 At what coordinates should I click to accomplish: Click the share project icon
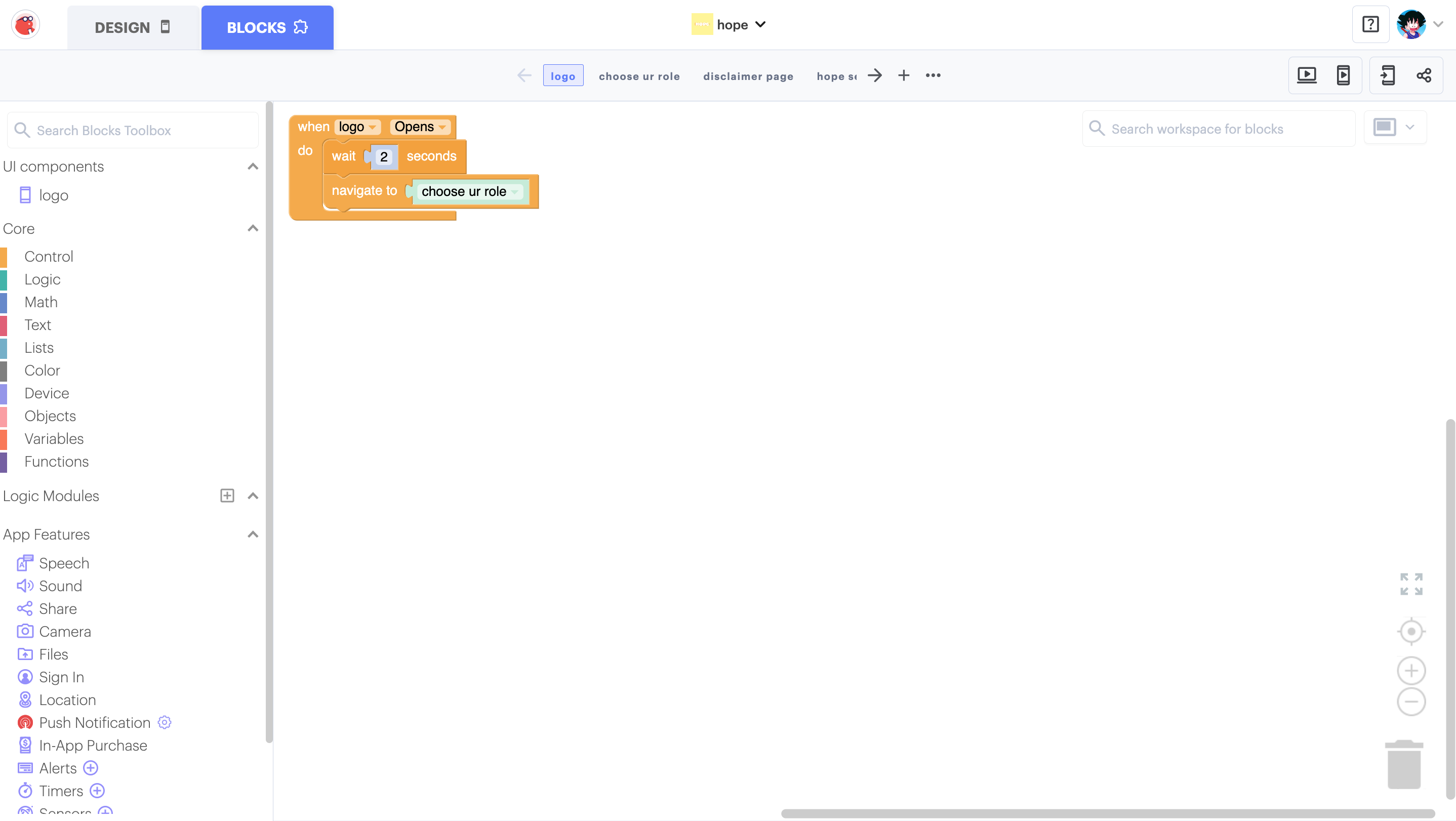[x=1424, y=75]
